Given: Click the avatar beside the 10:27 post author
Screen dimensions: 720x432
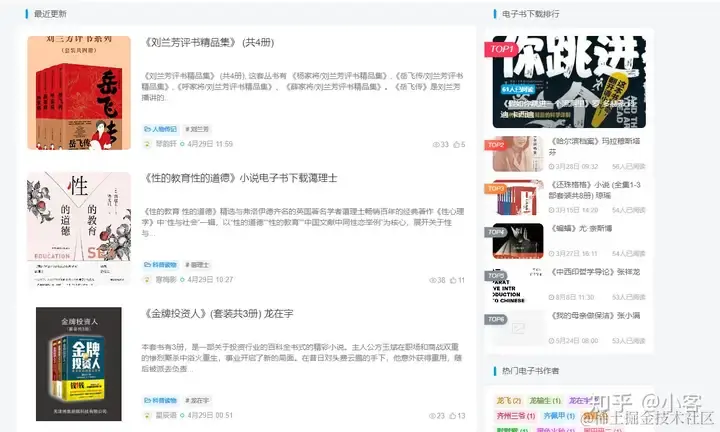Looking at the screenshot, I should point(147,280).
